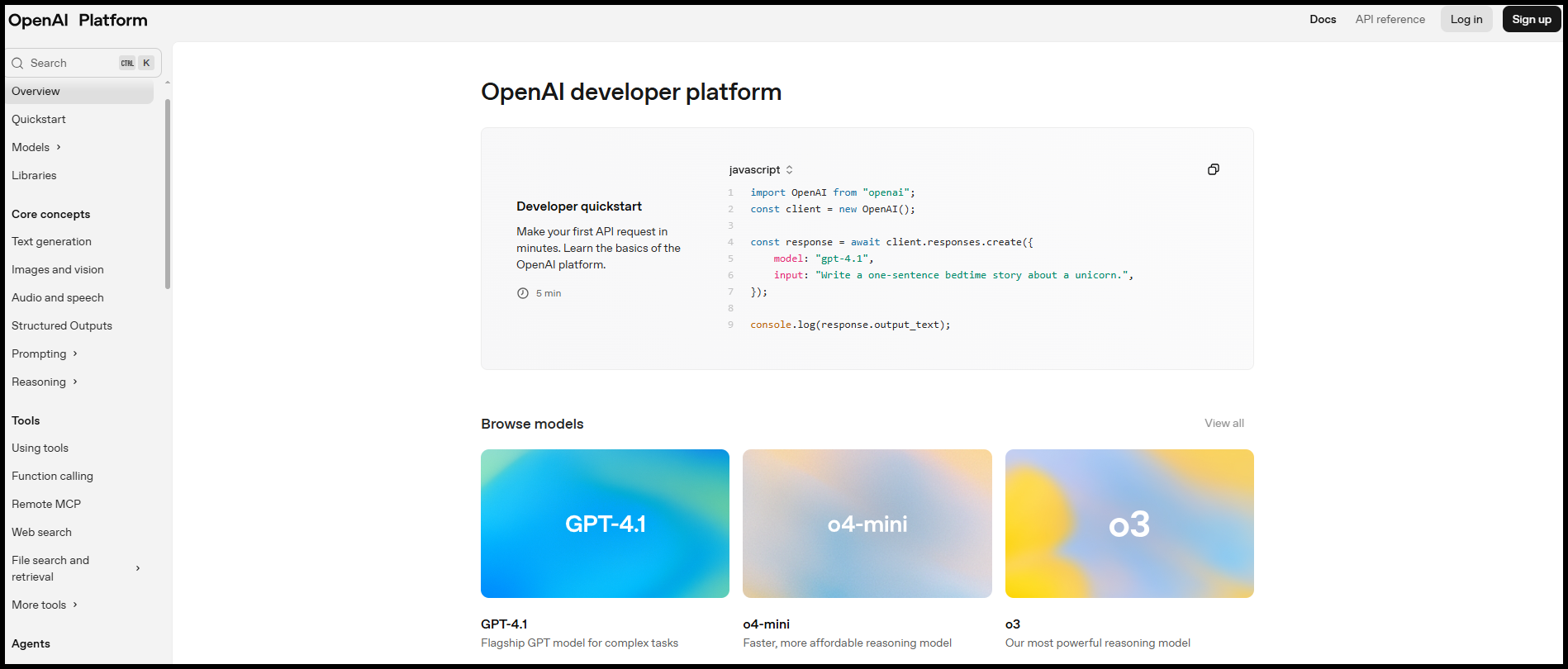This screenshot has width=1568, height=669.
Task: Click the console.log code line
Action: (x=850, y=325)
